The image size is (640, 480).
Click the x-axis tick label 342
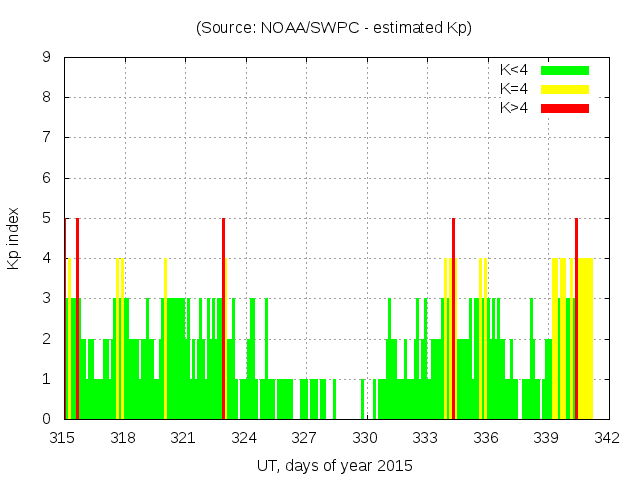(x=607, y=438)
